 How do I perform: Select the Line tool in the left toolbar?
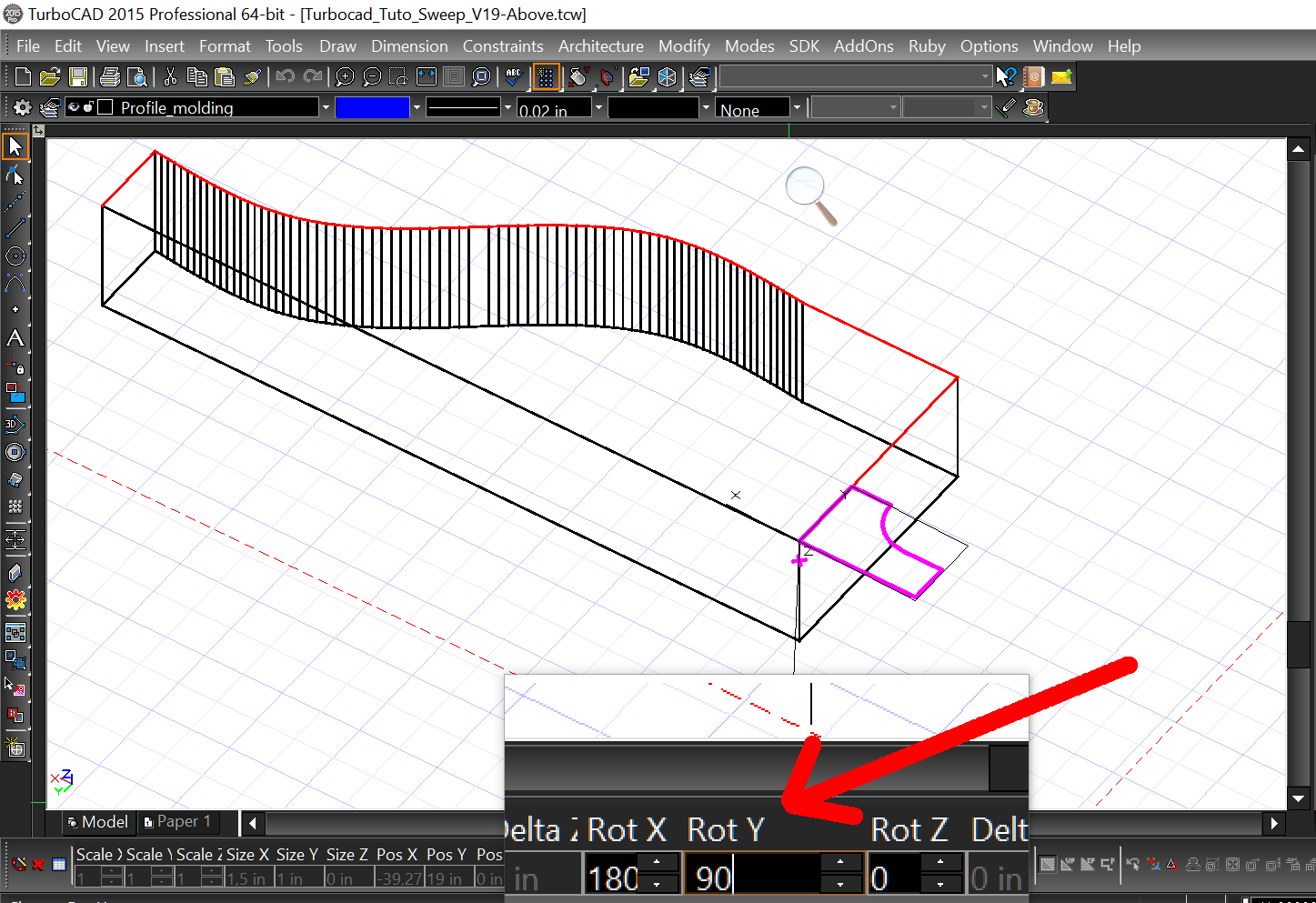(x=15, y=228)
